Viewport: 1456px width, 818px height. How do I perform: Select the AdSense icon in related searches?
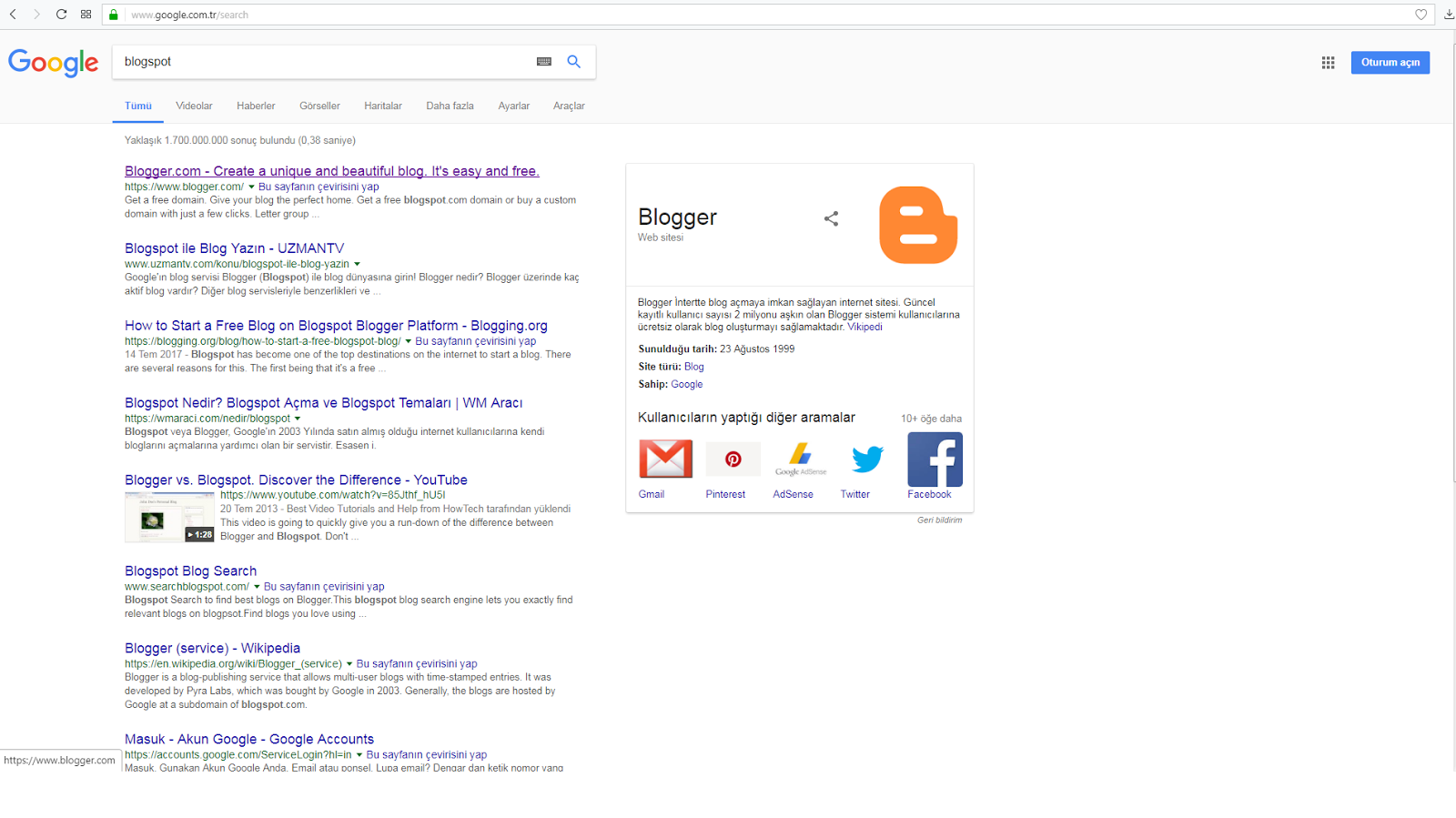801,459
